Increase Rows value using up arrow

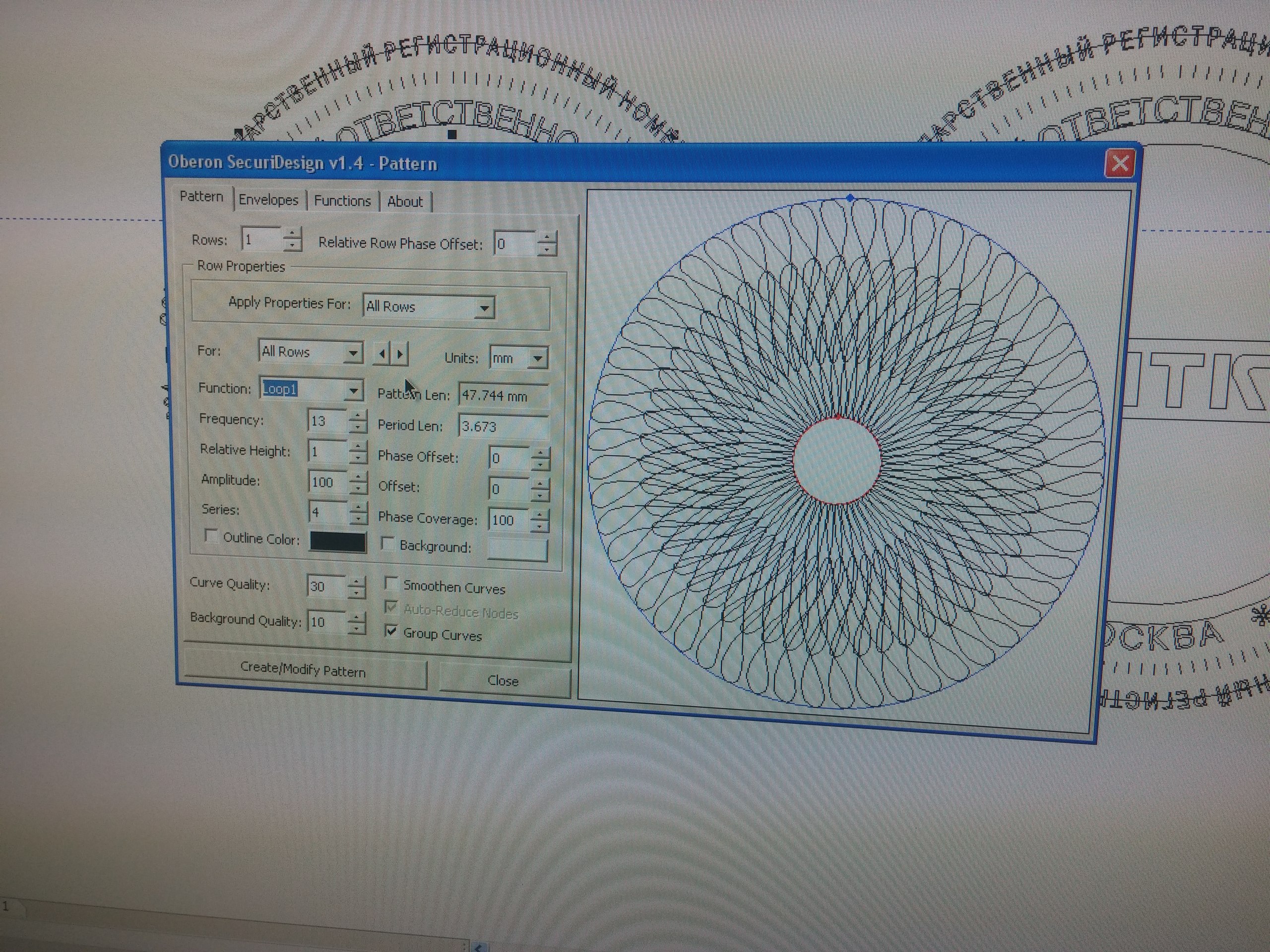[x=292, y=234]
